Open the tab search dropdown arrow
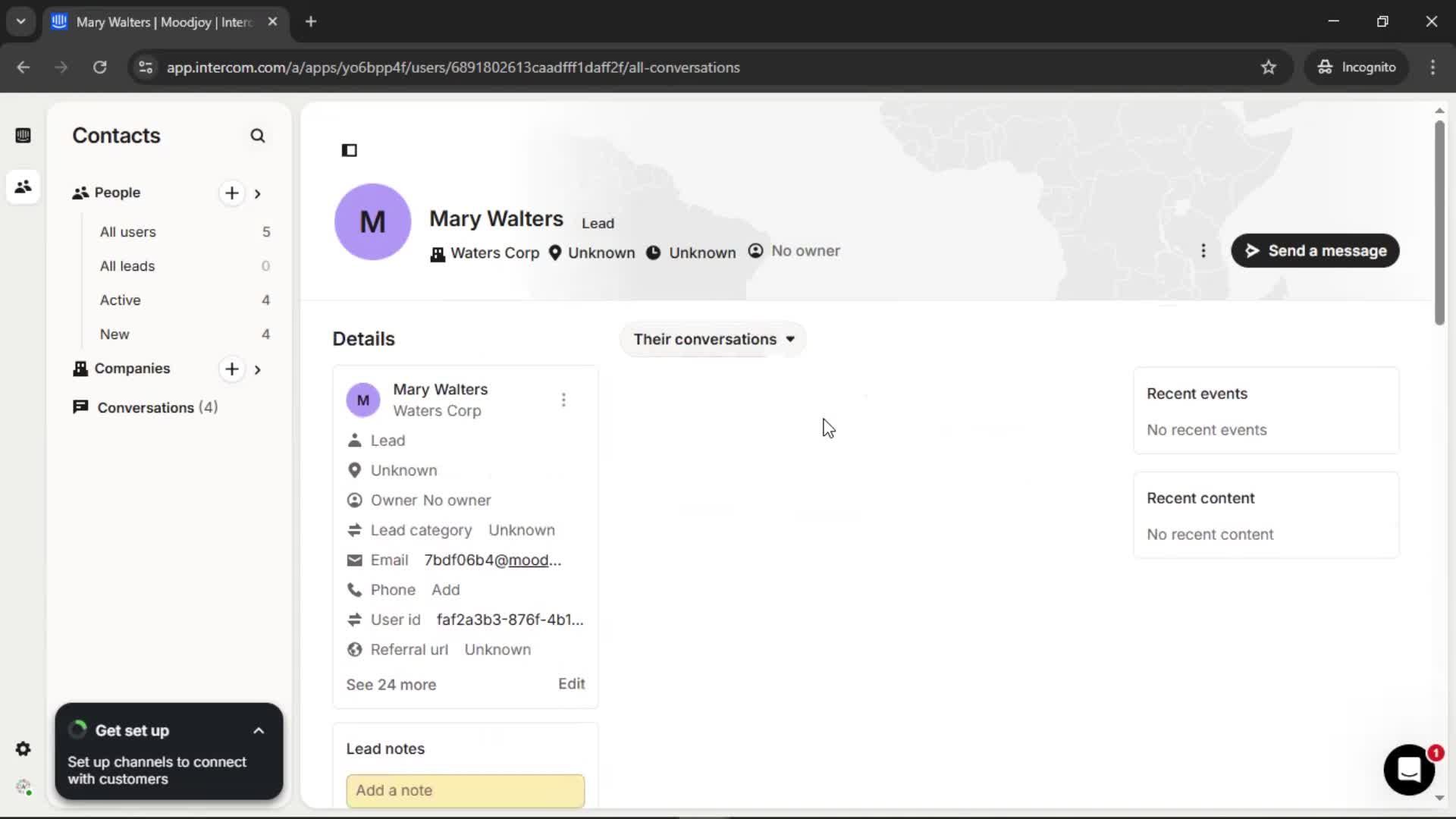The height and width of the screenshot is (819, 1456). (21, 22)
